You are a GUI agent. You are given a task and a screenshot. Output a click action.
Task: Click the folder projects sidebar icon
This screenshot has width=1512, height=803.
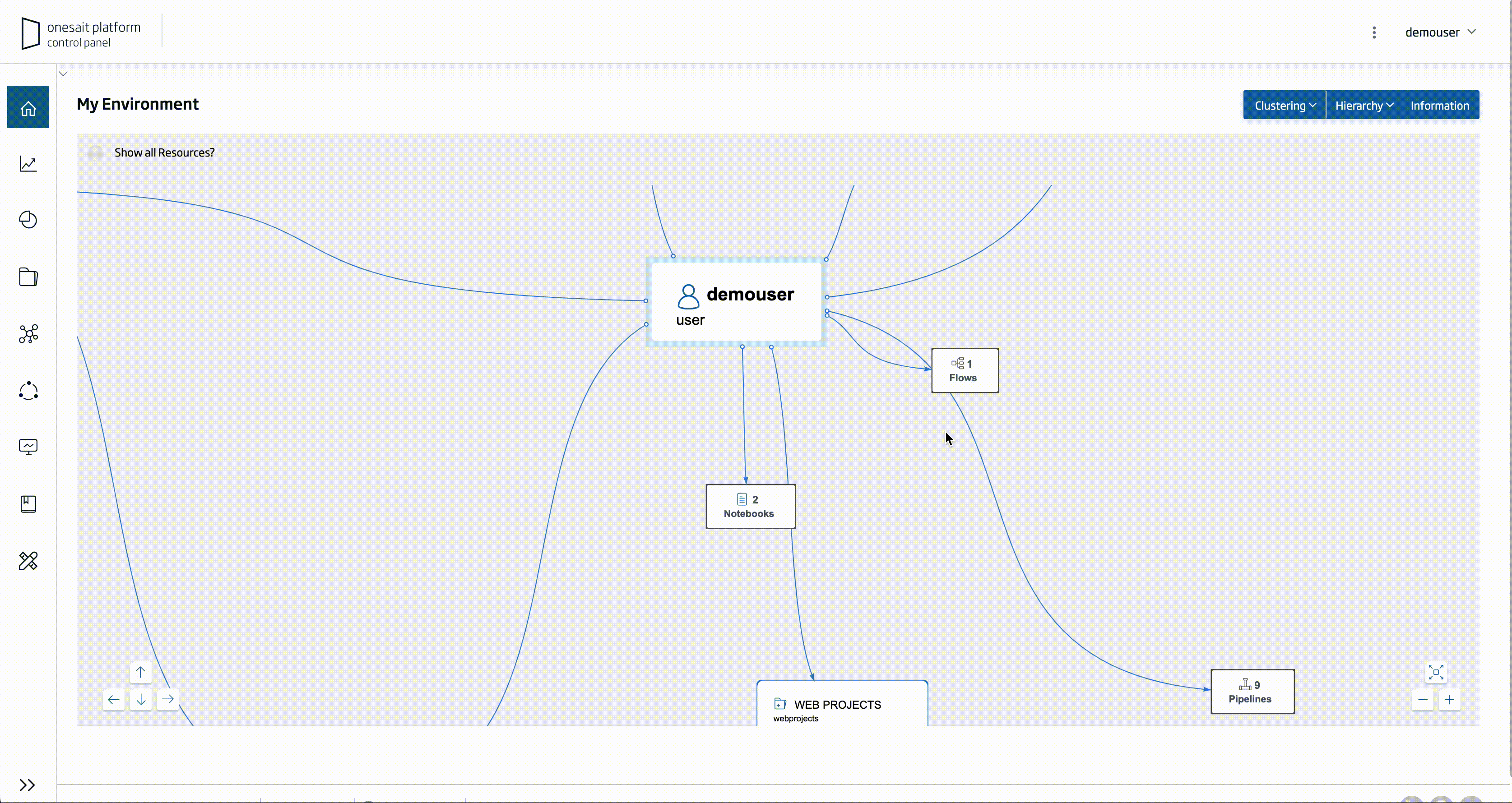tap(28, 277)
